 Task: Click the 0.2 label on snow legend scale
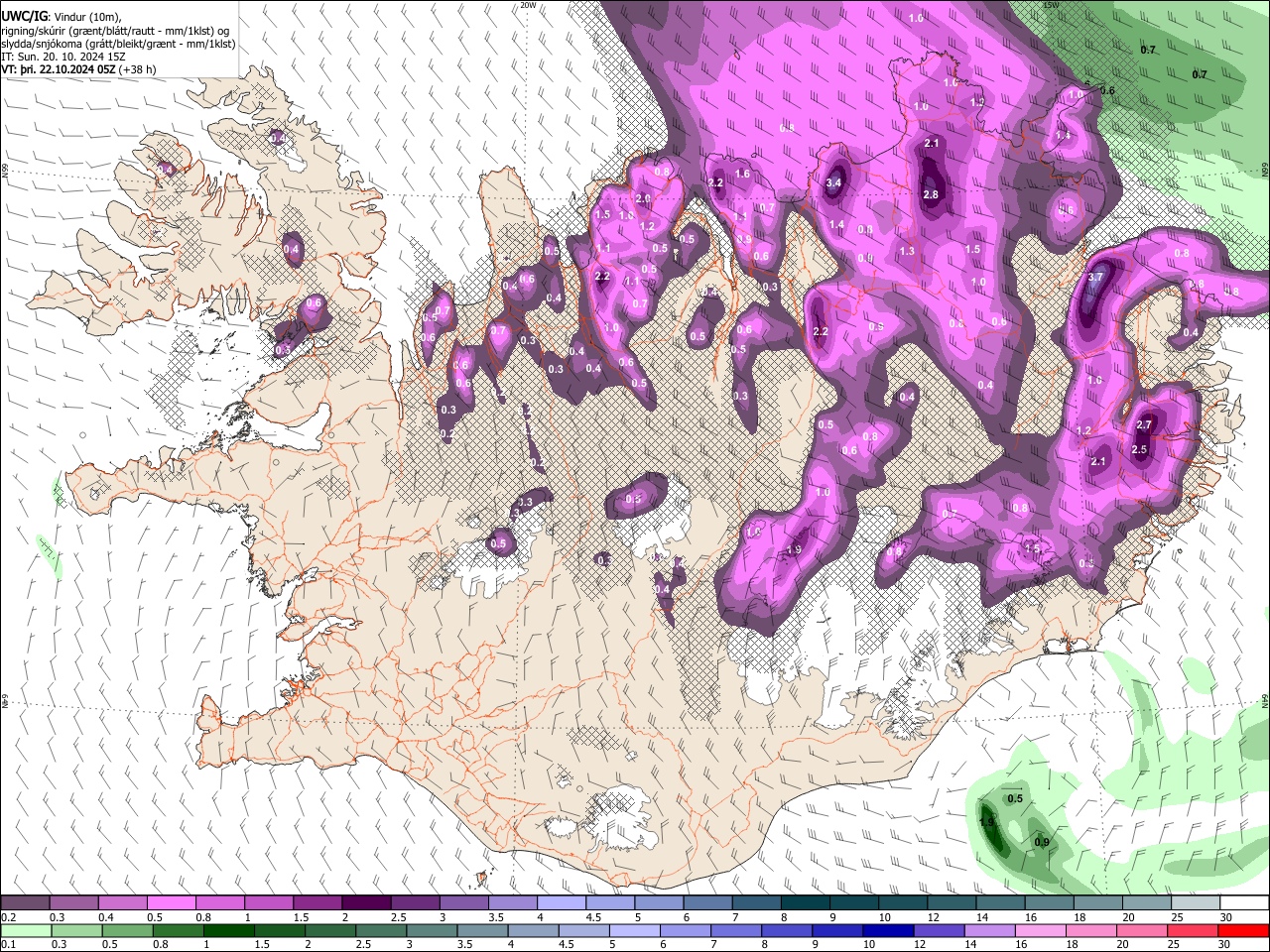(7, 917)
